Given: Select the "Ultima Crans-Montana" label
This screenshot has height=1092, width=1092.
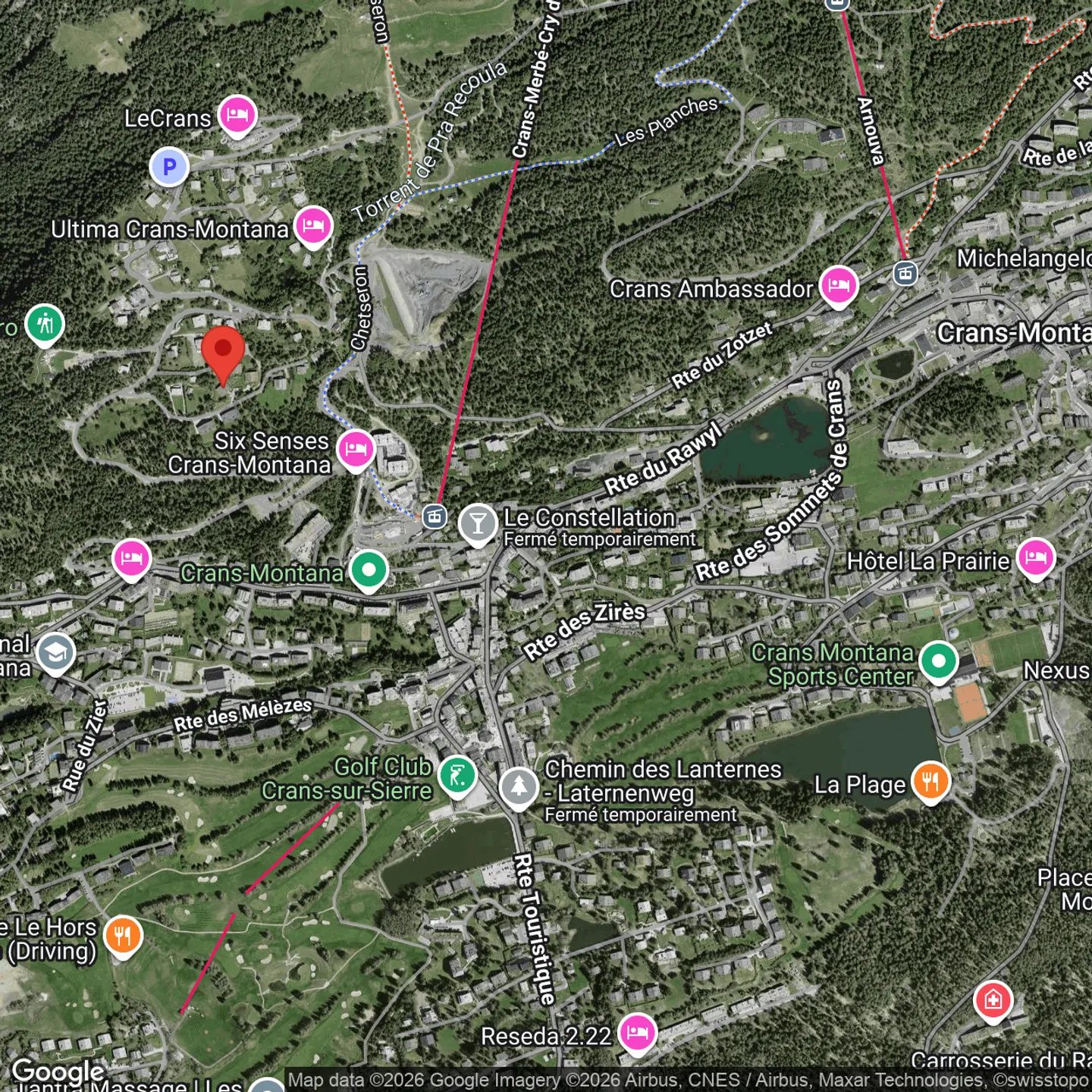Looking at the screenshot, I should pos(170,229).
